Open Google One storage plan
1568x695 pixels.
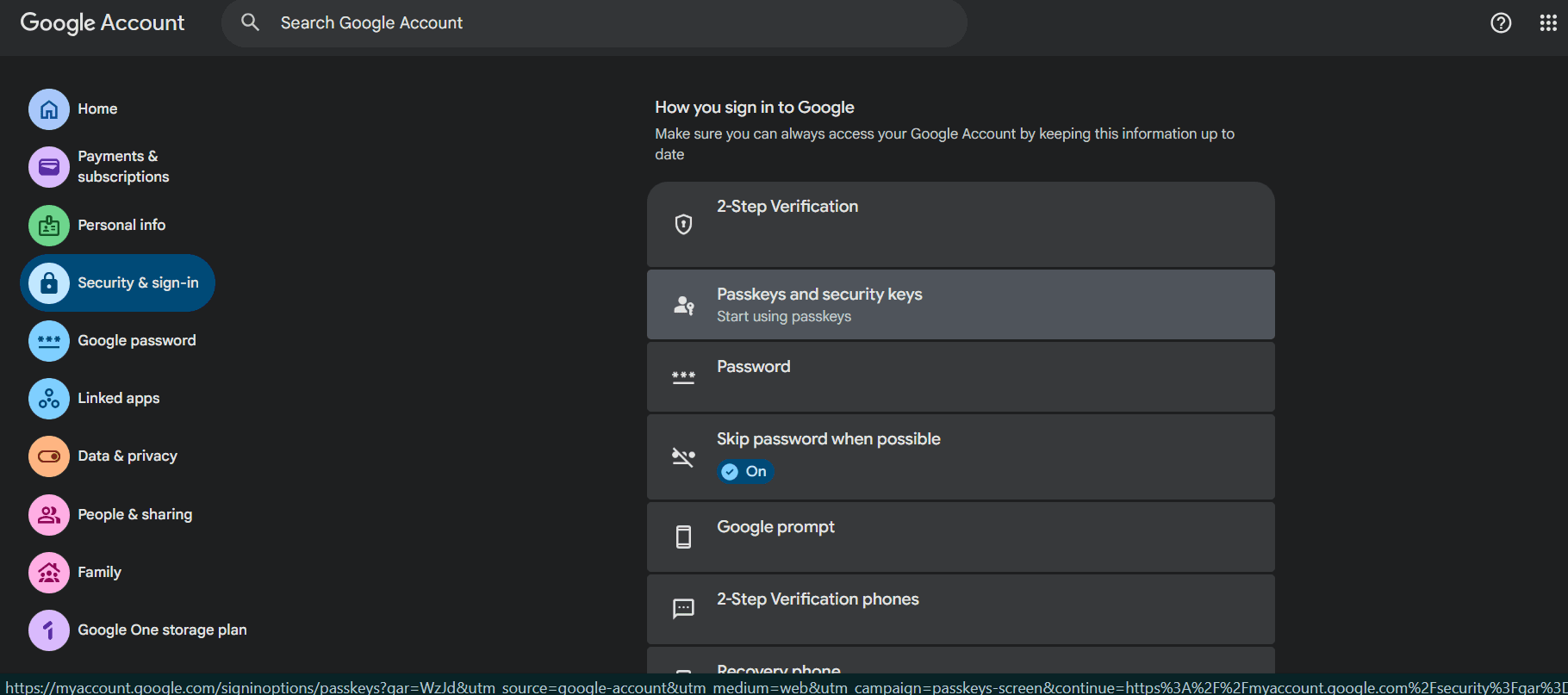point(138,630)
